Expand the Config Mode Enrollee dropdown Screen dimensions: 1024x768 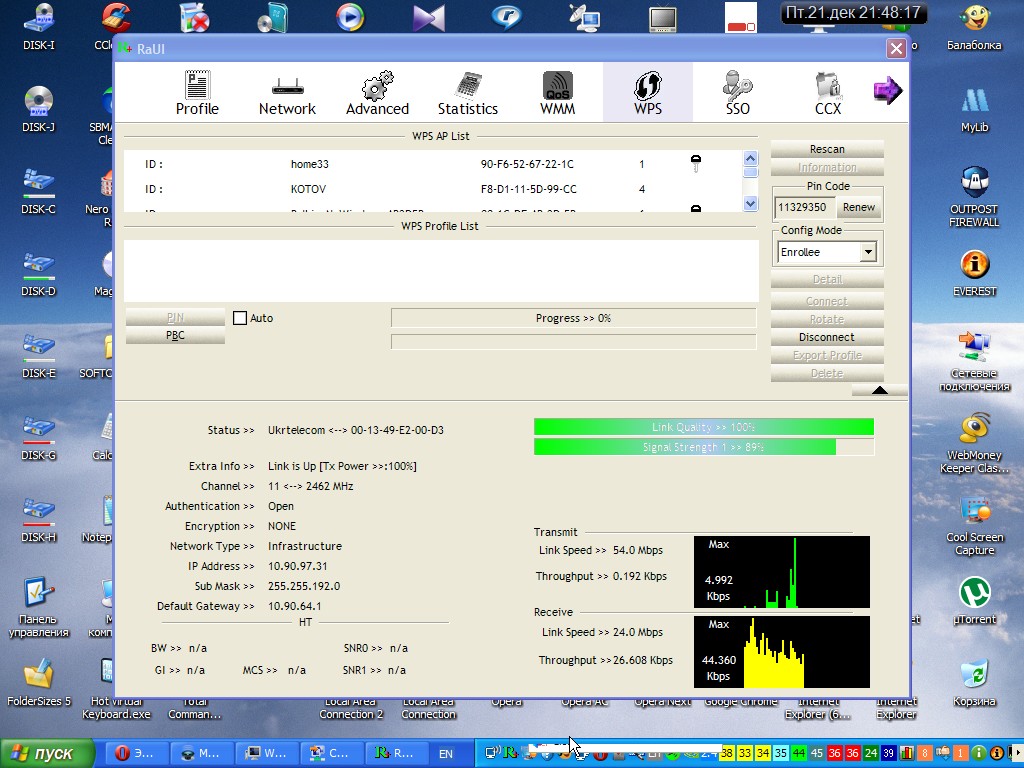click(867, 253)
